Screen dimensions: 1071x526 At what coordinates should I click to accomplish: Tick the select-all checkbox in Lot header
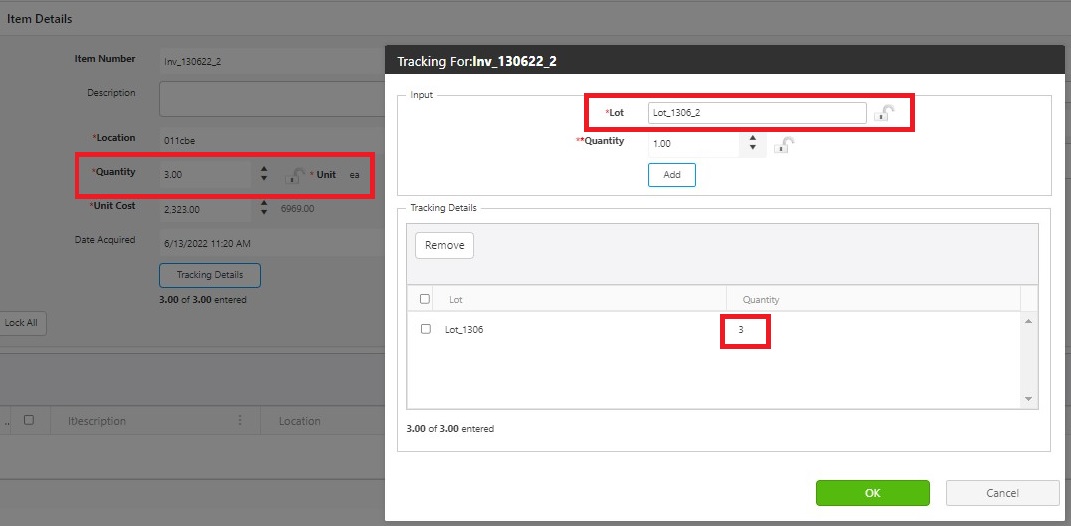tap(426, 299)
